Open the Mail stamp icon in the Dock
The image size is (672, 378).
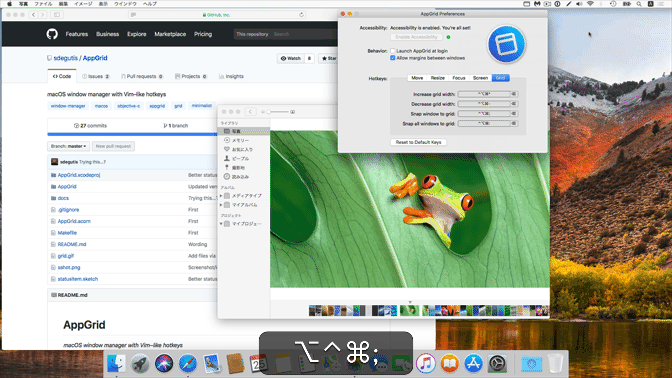[x=212, y=363]
